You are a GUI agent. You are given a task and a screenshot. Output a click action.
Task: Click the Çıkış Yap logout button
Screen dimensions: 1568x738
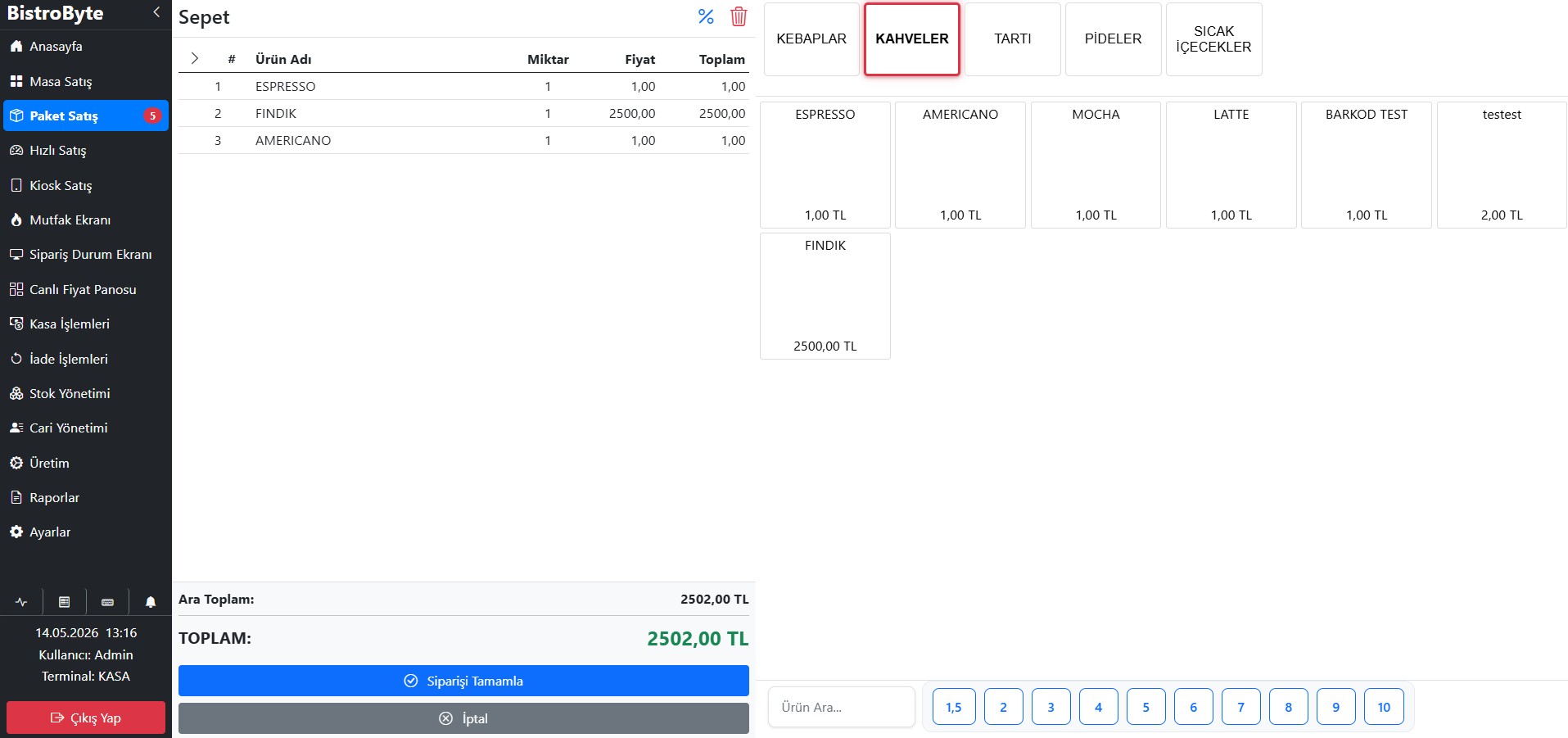(x=86, y=718)
